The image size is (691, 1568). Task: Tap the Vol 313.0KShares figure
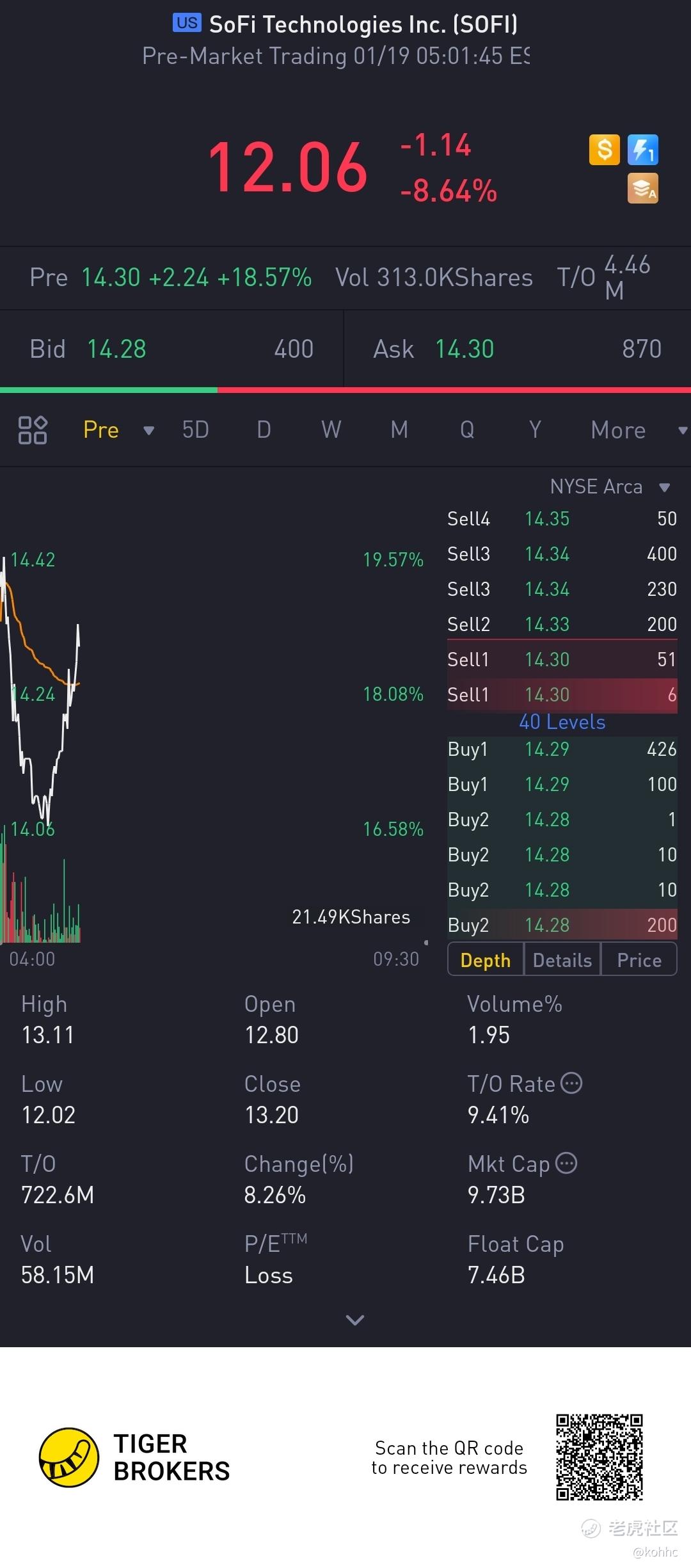pyautogui.click(x=434, y=278)
